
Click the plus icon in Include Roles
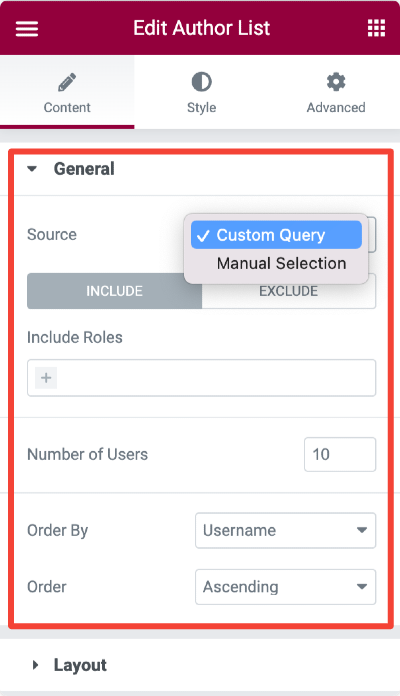(46, 378)
